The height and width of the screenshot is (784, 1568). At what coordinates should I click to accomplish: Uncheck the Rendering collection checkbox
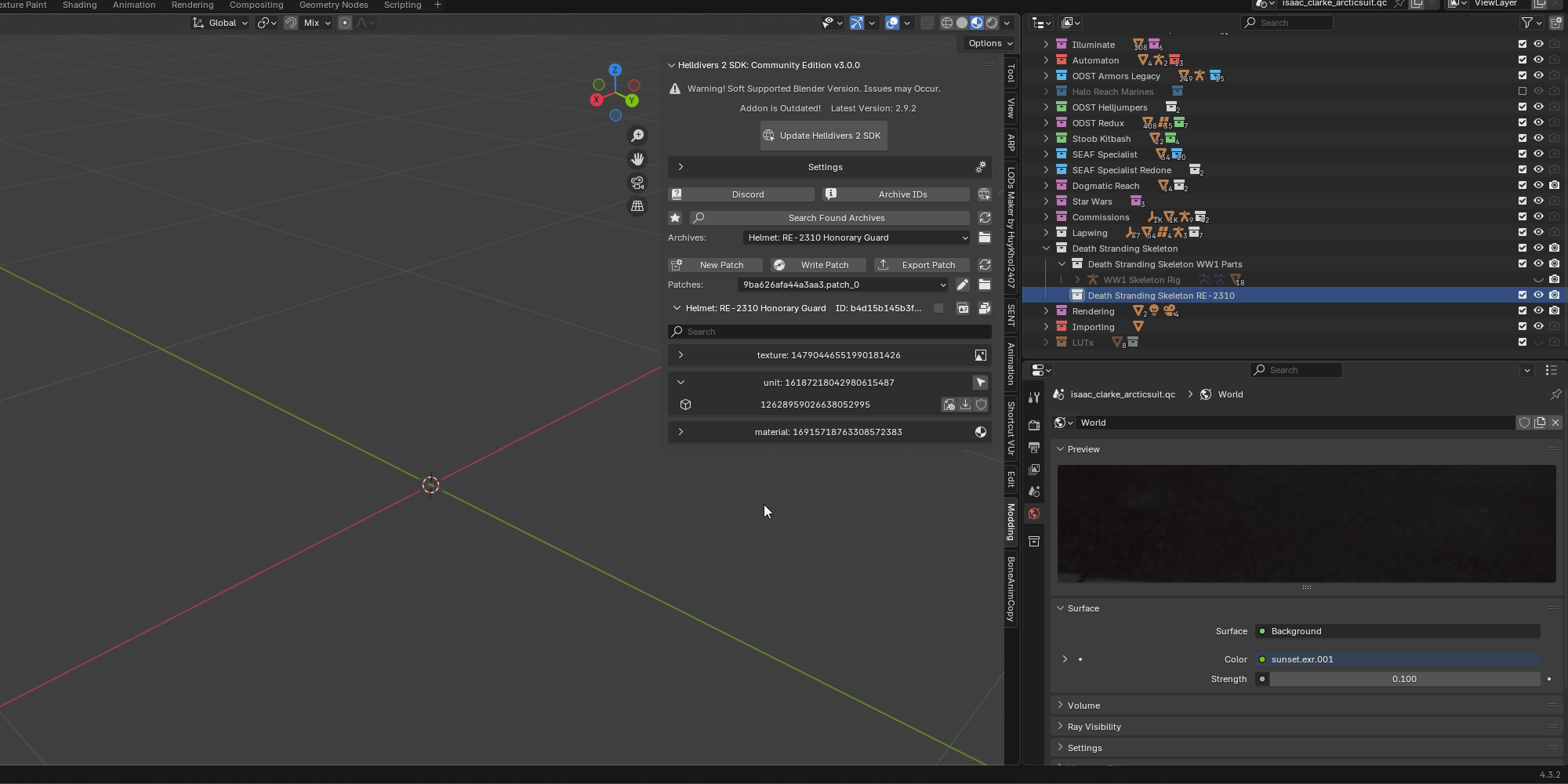pyautogui.click(x=1523, y=311)
